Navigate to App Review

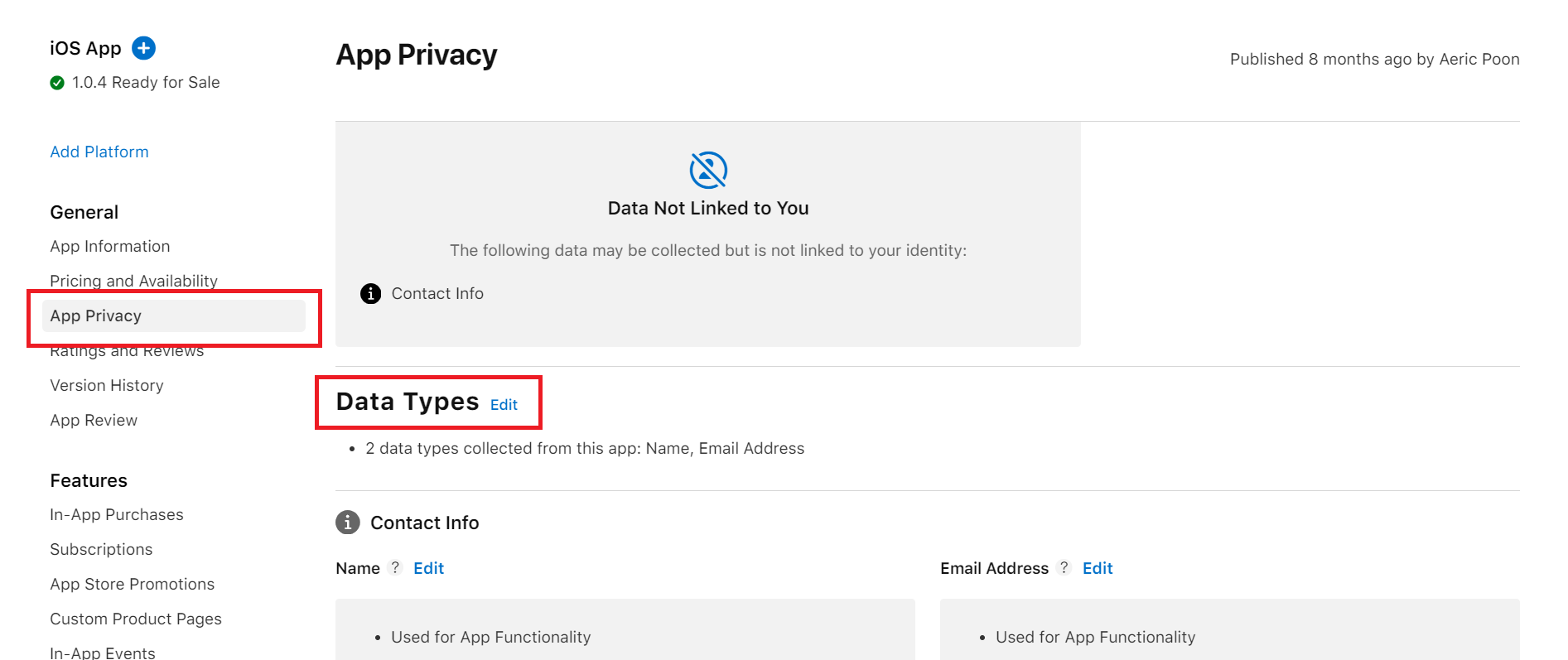point(94,420)
